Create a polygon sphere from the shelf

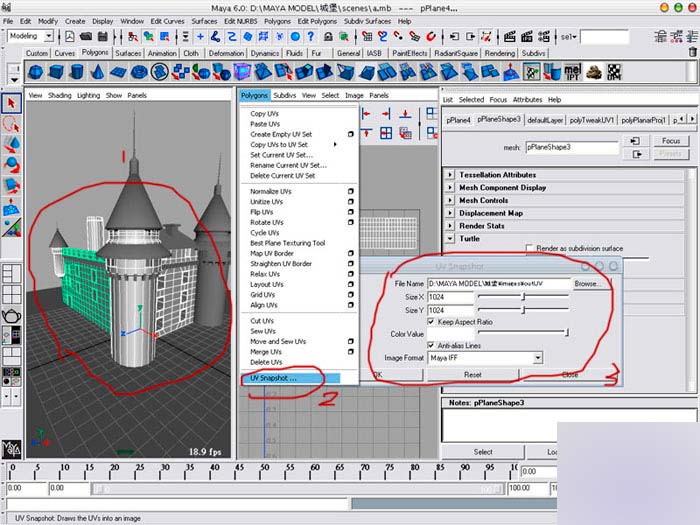click(x=36, y=72)
